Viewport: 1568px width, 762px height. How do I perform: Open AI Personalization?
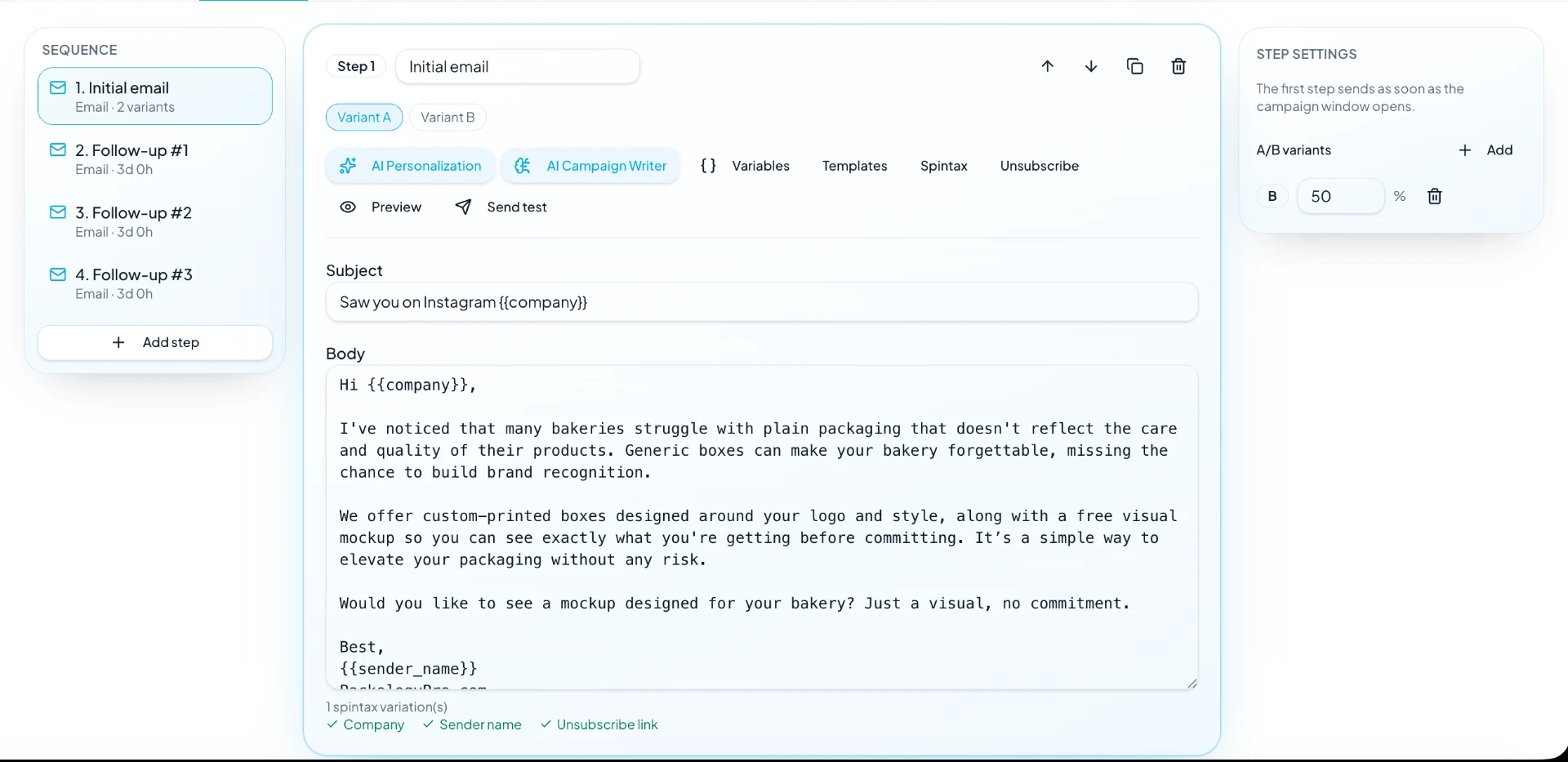point(411,166)
